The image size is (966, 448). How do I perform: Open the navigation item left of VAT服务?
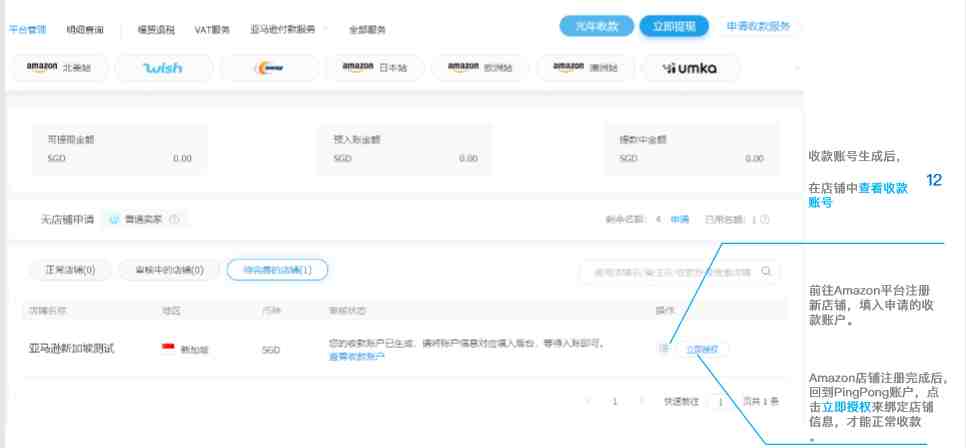tap(156, 29)
